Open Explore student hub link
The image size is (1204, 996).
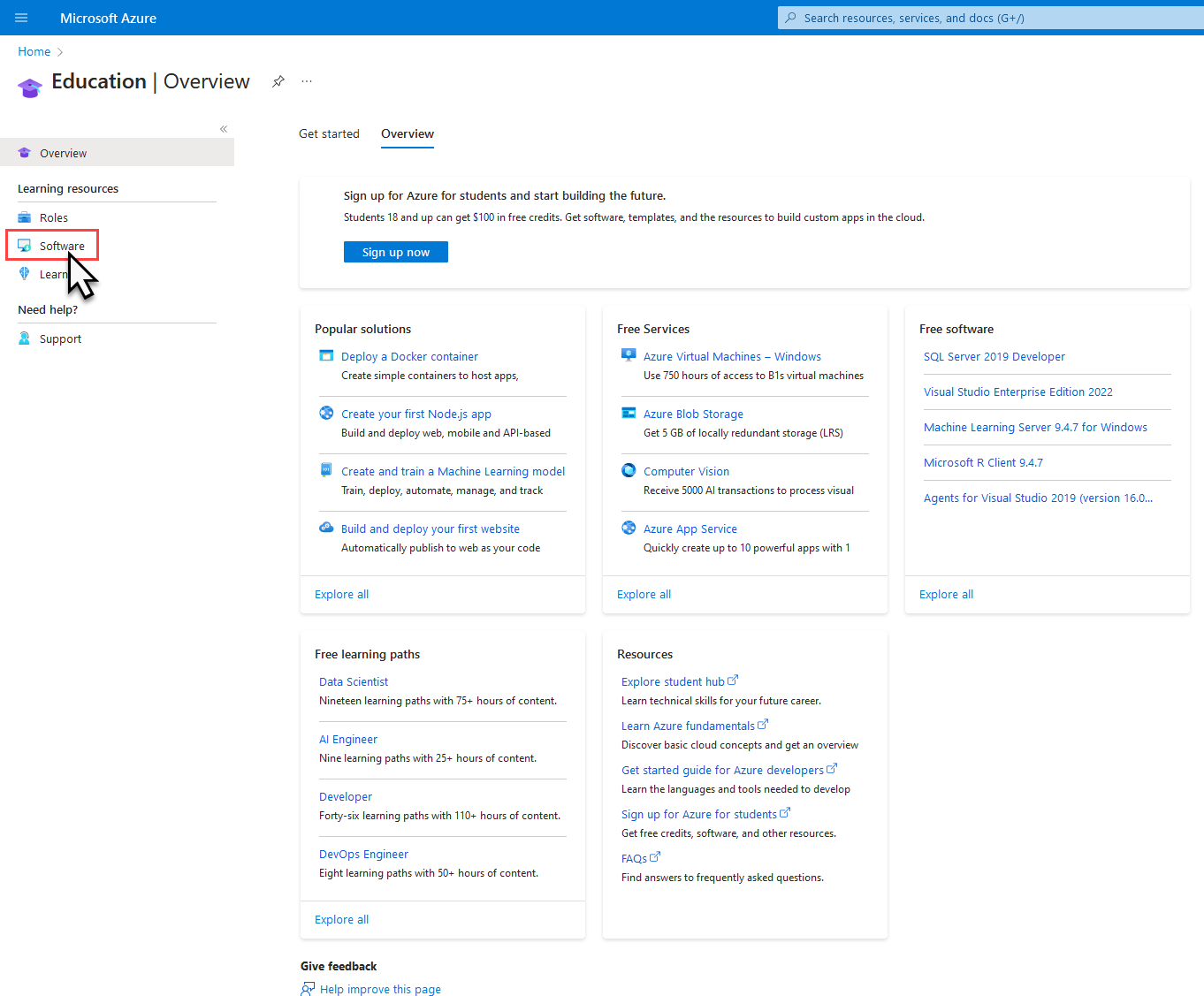(x=673, y=682)
